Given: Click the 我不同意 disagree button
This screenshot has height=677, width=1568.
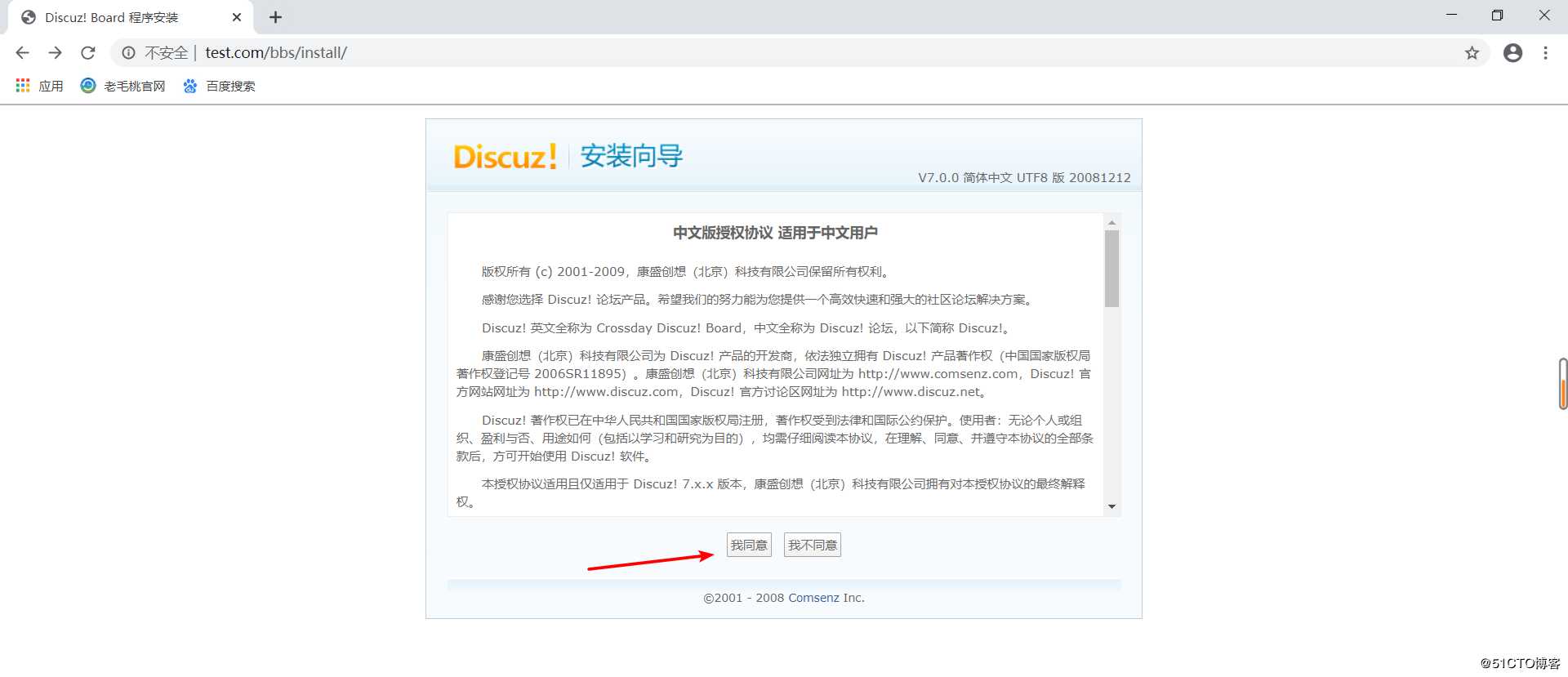Looking at the screenshot, I should click(813, 545).
